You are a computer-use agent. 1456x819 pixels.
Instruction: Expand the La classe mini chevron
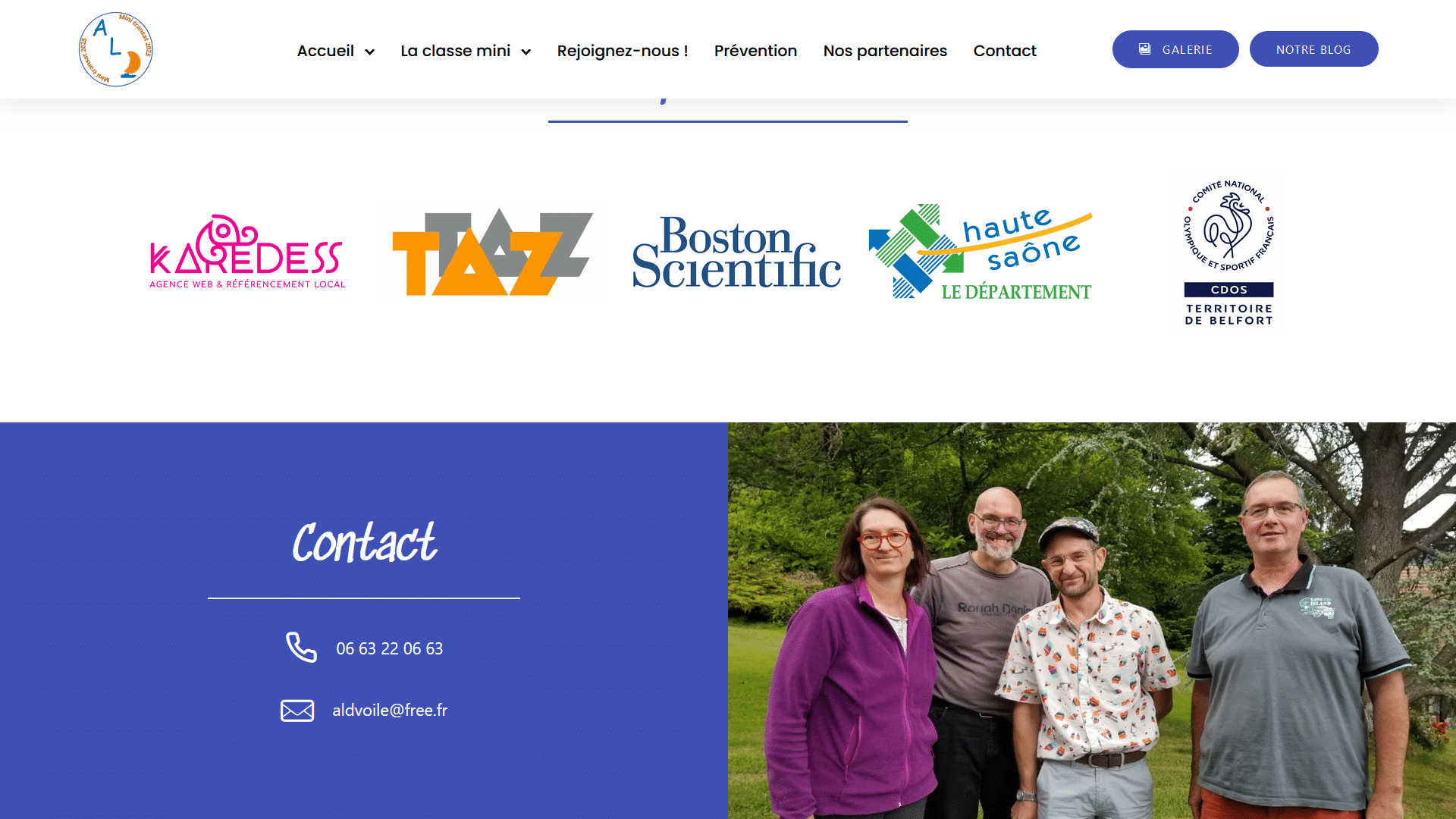click(x=526, y=52)
